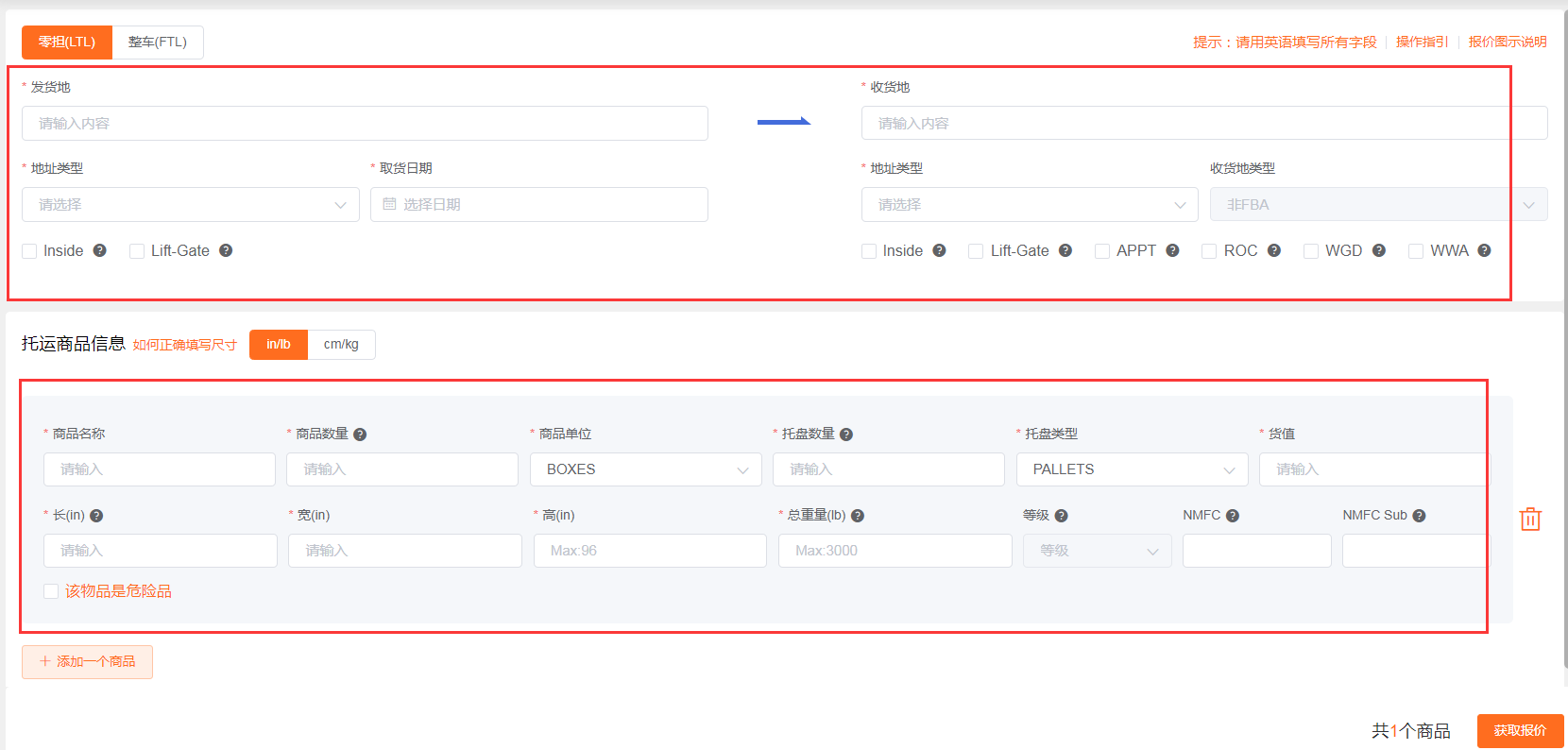Screen dimensions: 1568x750
Task: Click the 选择日期 pickup date field
Action: coord(538,205)
